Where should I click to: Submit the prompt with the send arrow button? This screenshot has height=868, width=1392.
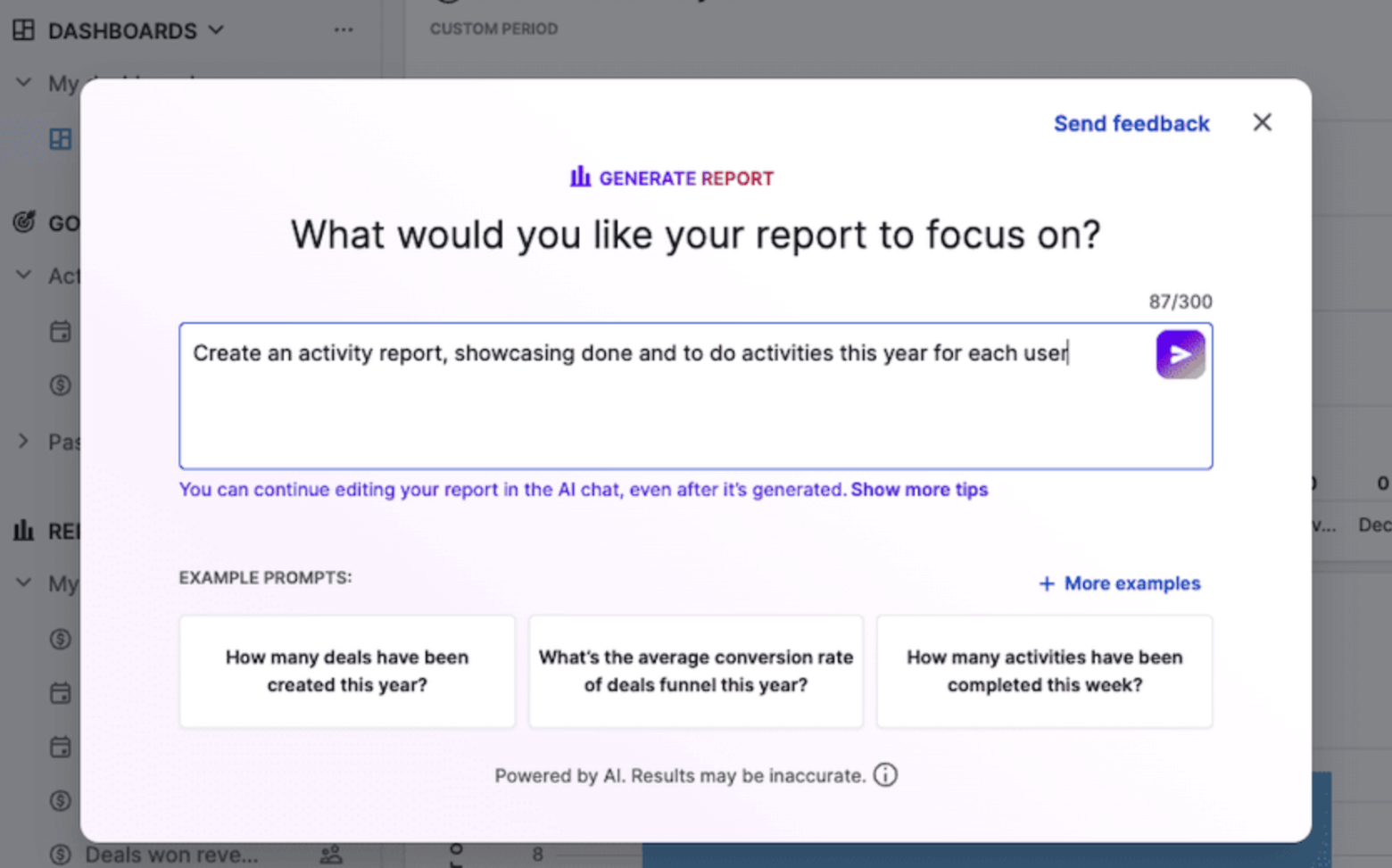1180,353
